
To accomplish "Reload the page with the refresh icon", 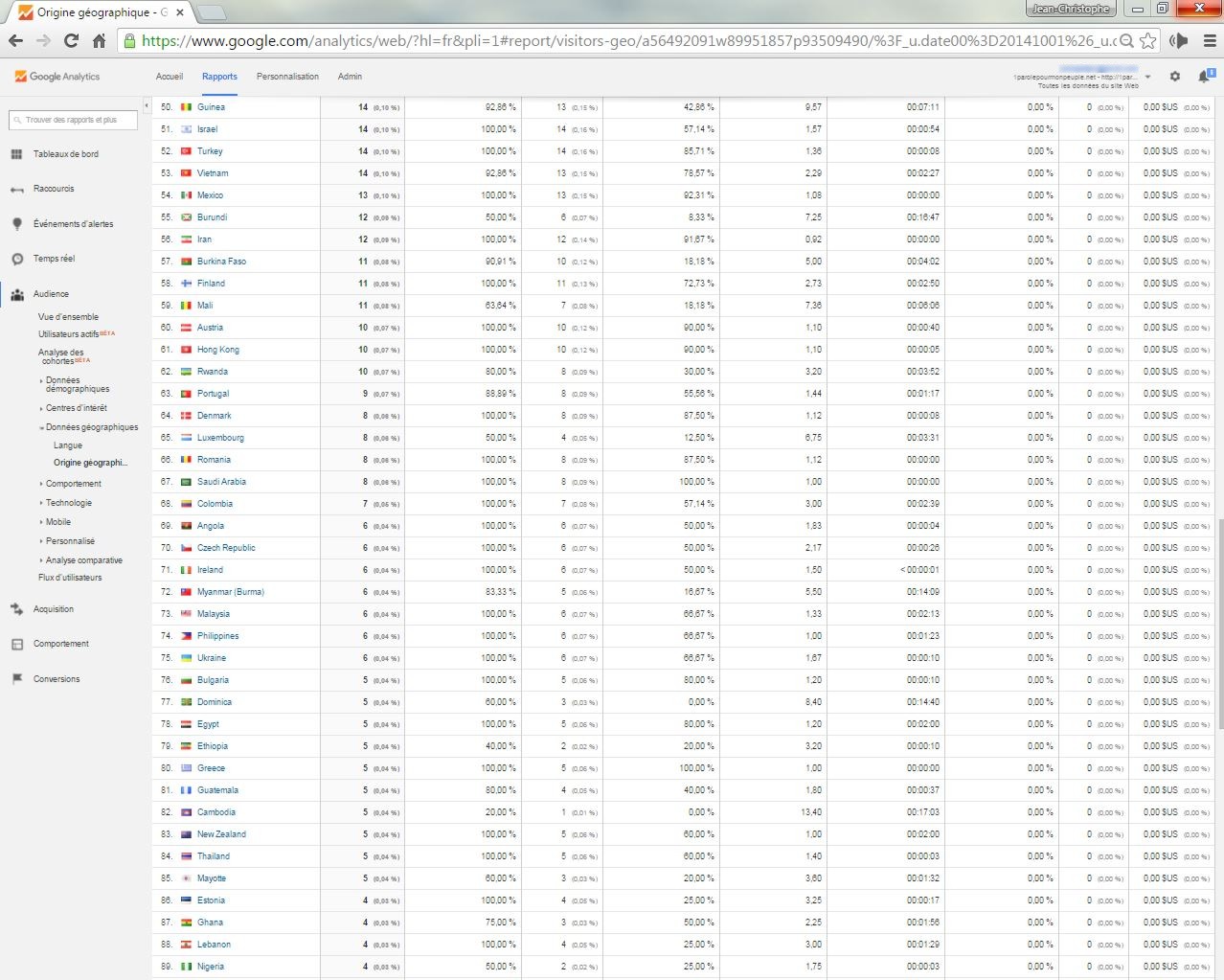I will [71, 40].
